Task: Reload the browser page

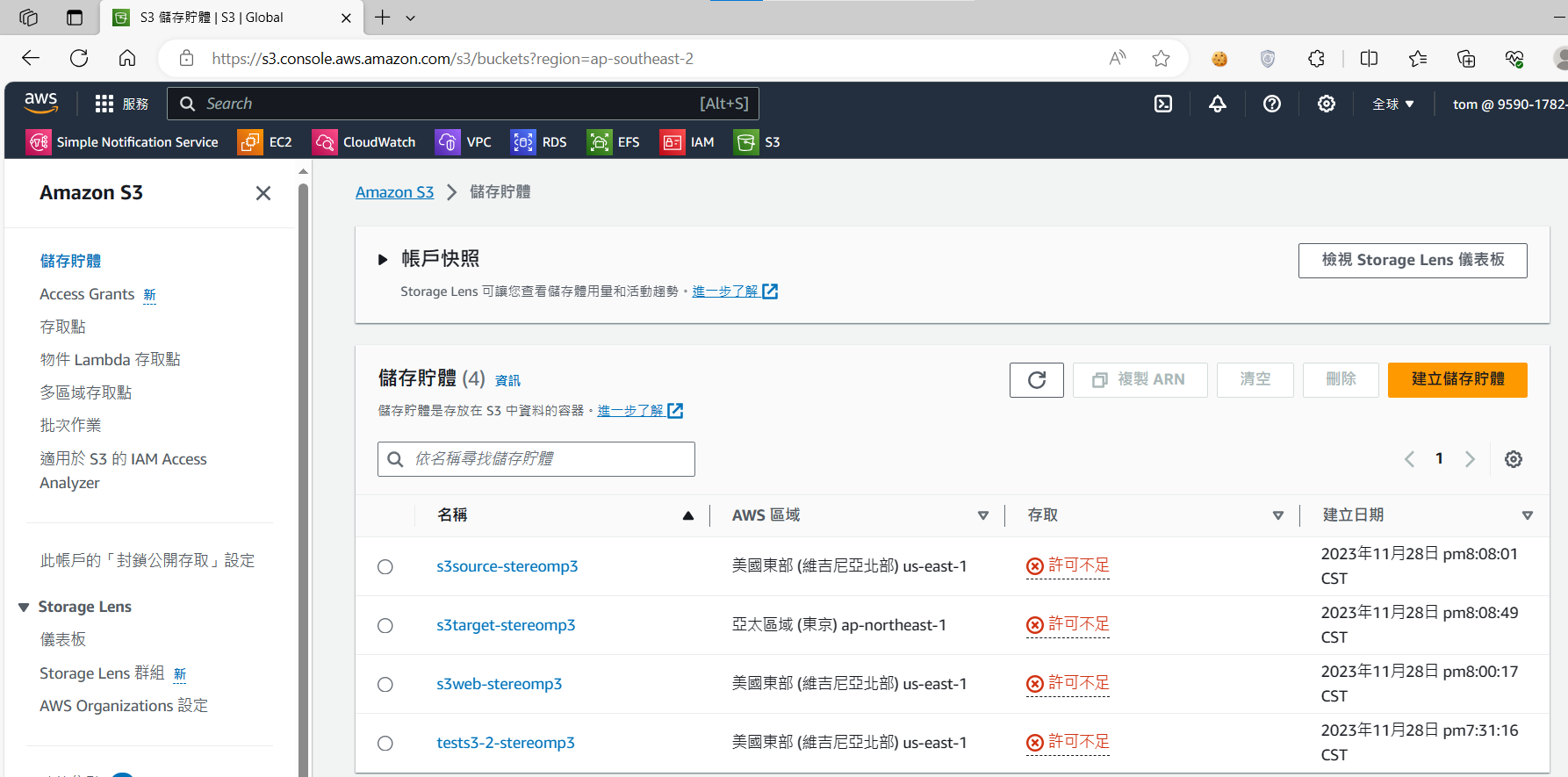Action: pos(79,58)
